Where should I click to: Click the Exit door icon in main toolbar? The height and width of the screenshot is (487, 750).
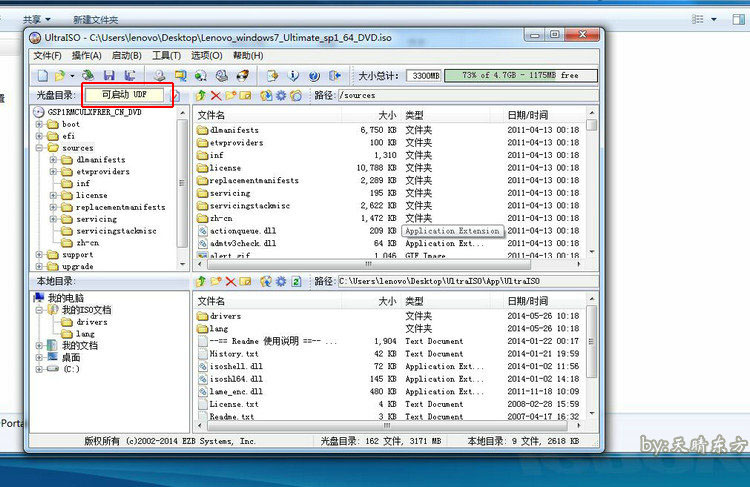tap(335, 75)
